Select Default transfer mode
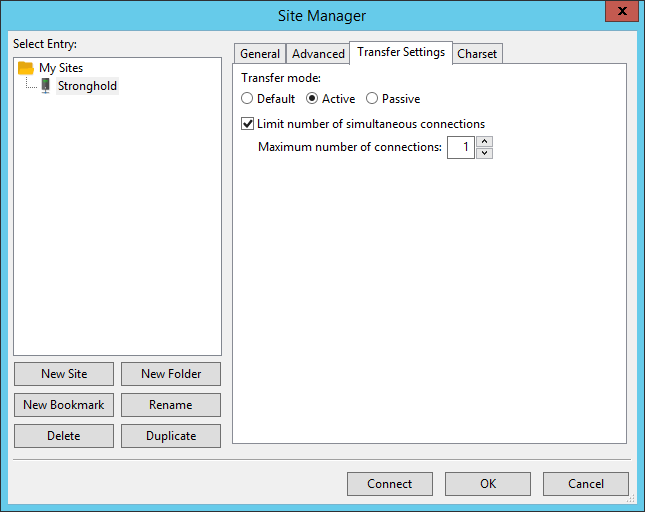The image size is (645, 514). pos(248,99)
